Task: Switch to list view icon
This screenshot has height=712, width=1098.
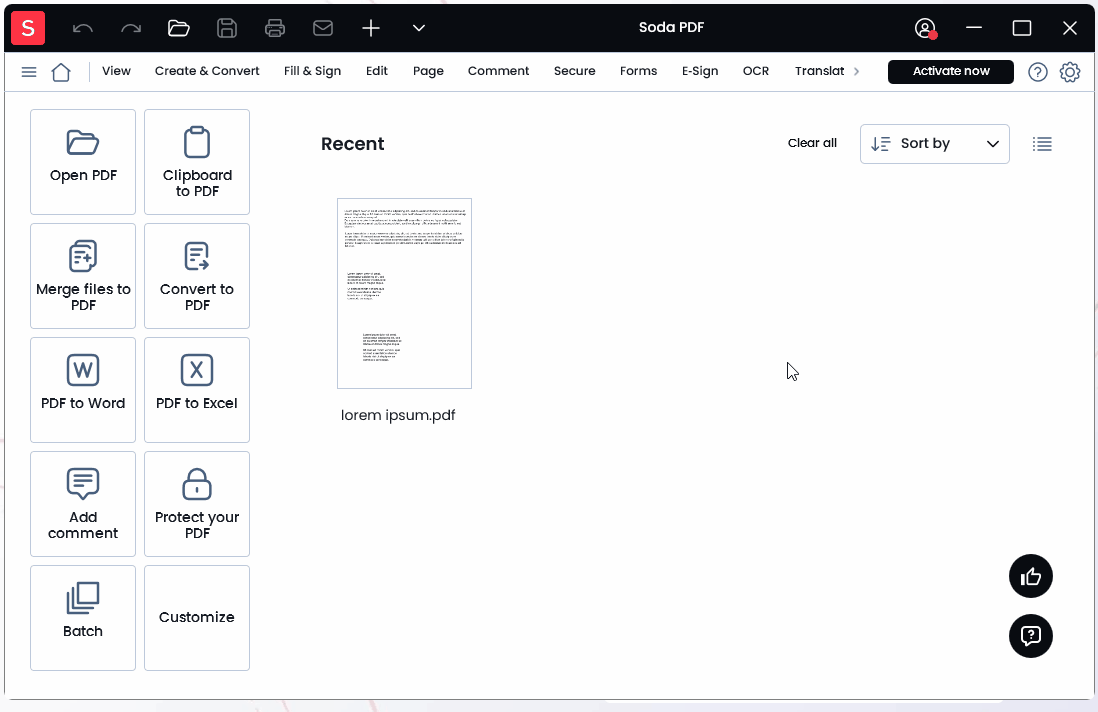Action: coord(1042,144)
